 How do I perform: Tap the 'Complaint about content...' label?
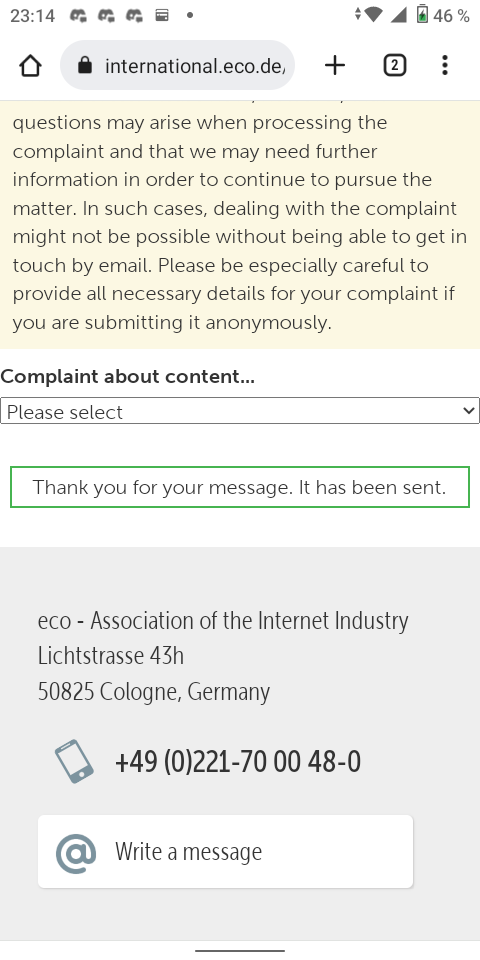click(127, 377)
